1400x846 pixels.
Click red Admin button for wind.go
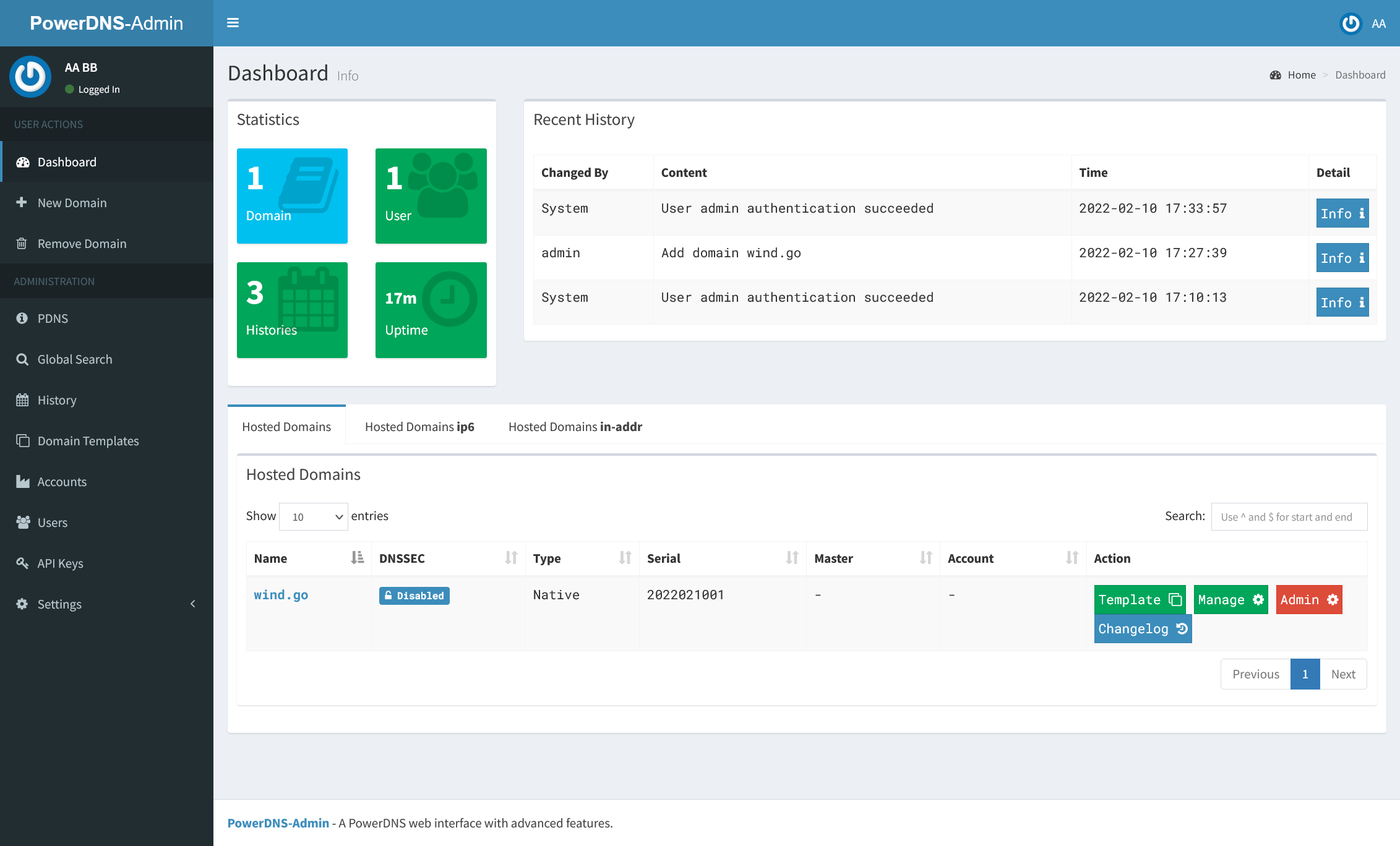[1309, 599]
